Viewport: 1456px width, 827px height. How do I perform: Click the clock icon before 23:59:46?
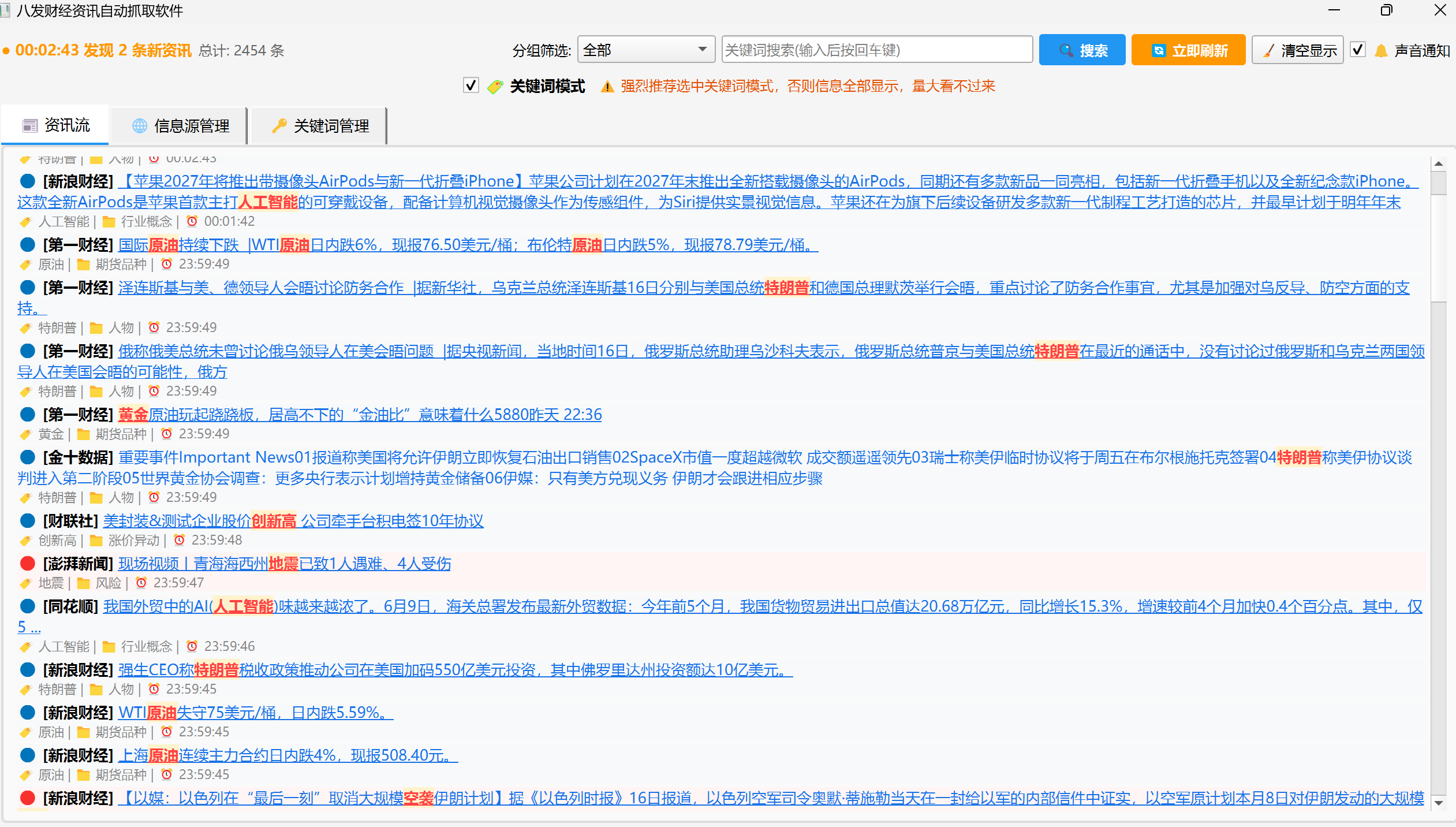coord(192,646)
